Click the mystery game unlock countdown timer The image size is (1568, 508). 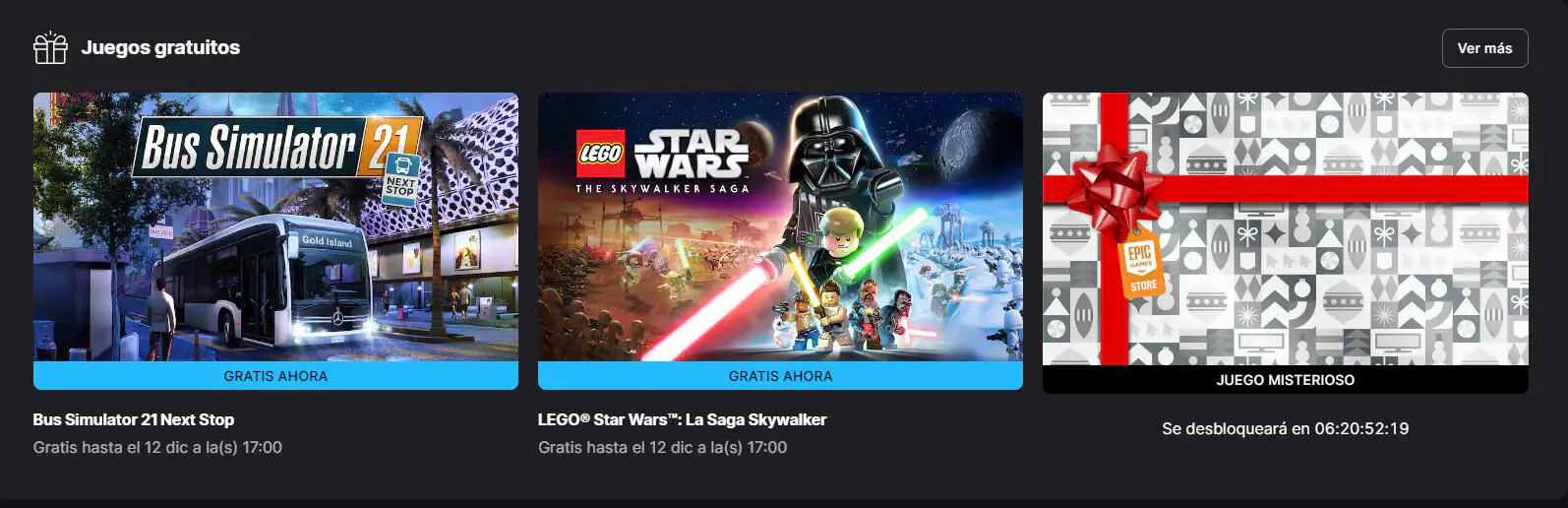pos(1361,428)
